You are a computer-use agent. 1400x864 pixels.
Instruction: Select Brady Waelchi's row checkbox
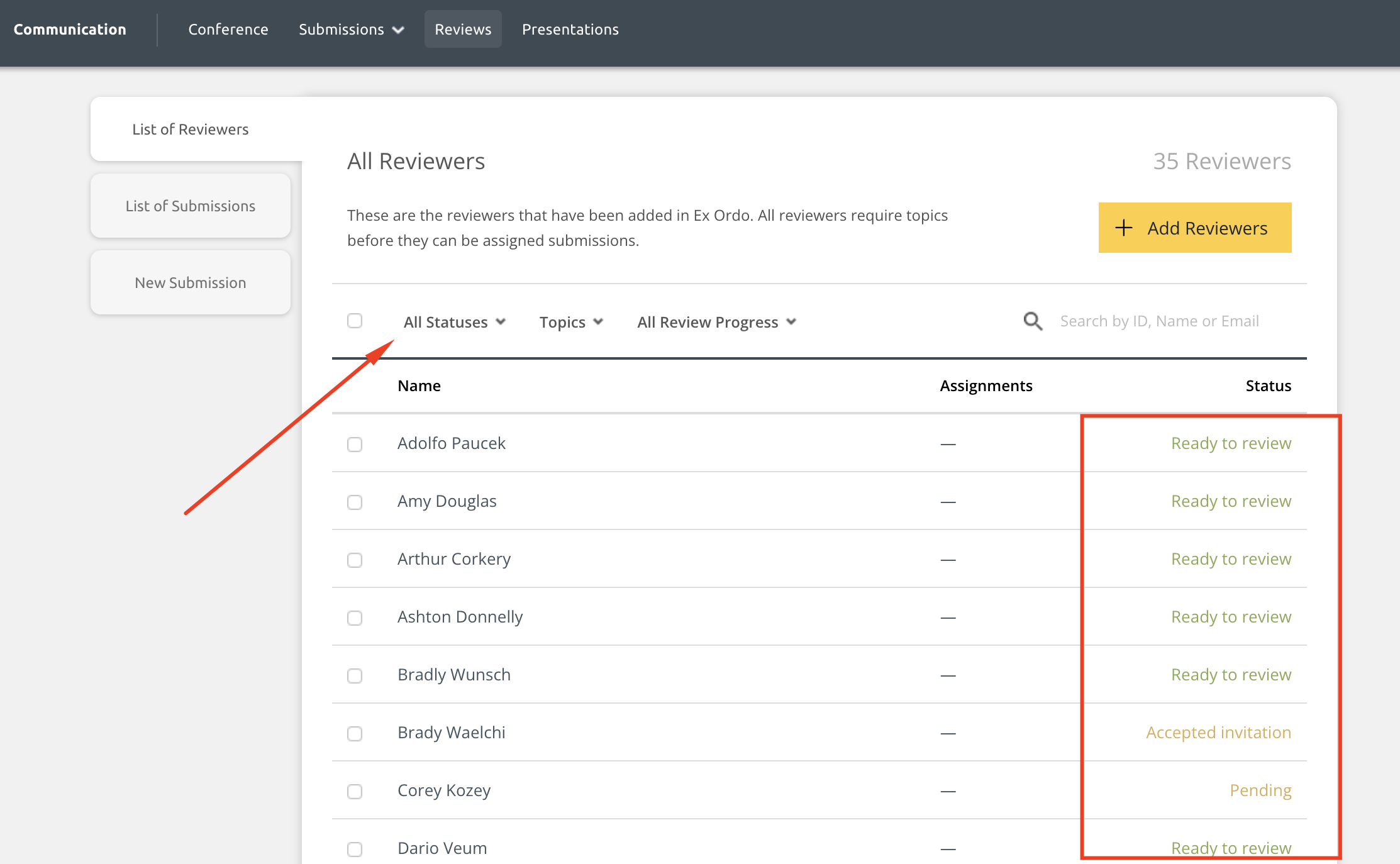coord(355,734)
